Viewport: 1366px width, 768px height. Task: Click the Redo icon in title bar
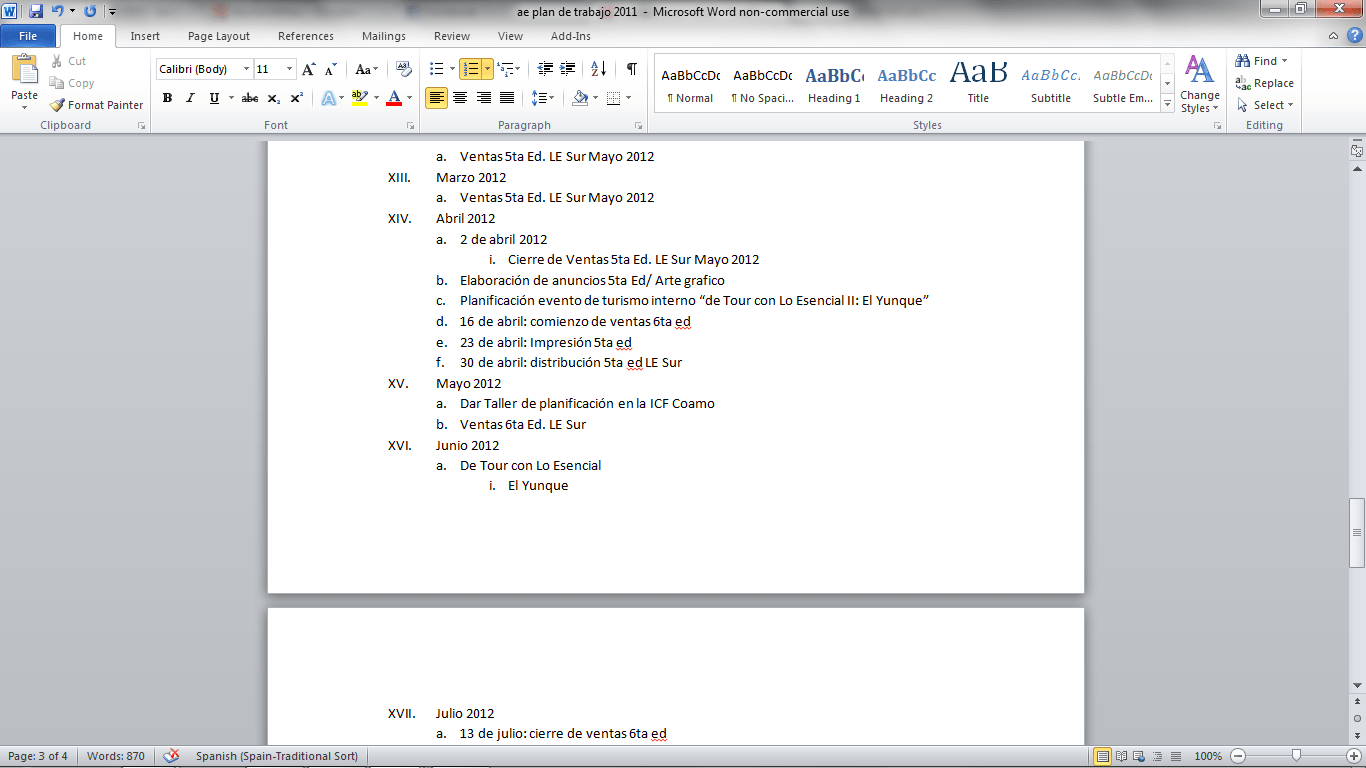pos(90,11)
